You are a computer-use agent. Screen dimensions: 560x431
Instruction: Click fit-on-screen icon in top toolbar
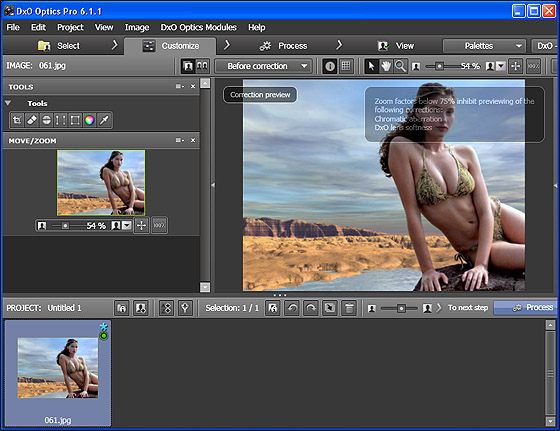tap(515, 66)
